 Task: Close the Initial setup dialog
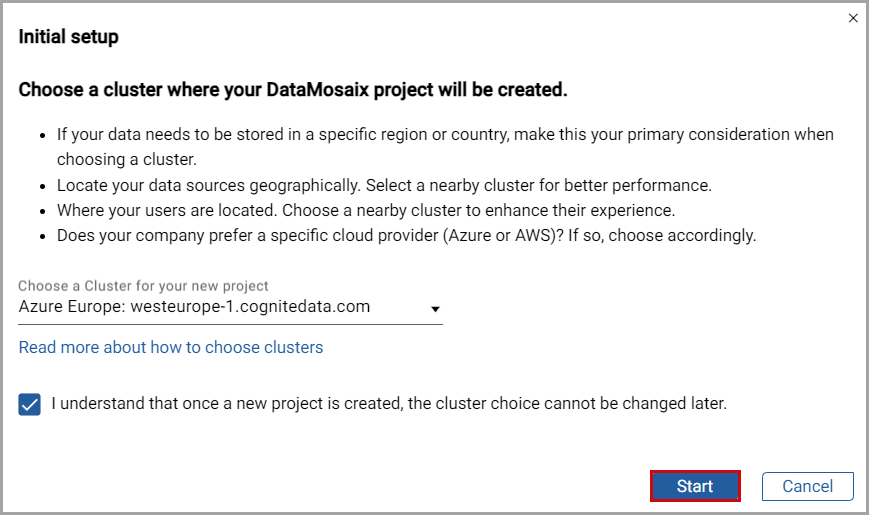852,18
